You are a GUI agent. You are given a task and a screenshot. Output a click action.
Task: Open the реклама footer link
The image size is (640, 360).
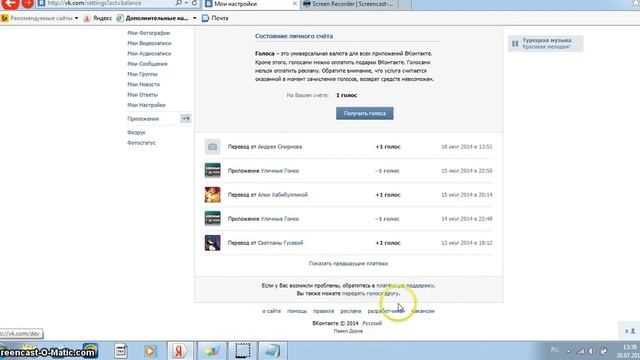[x=351, y=311]
